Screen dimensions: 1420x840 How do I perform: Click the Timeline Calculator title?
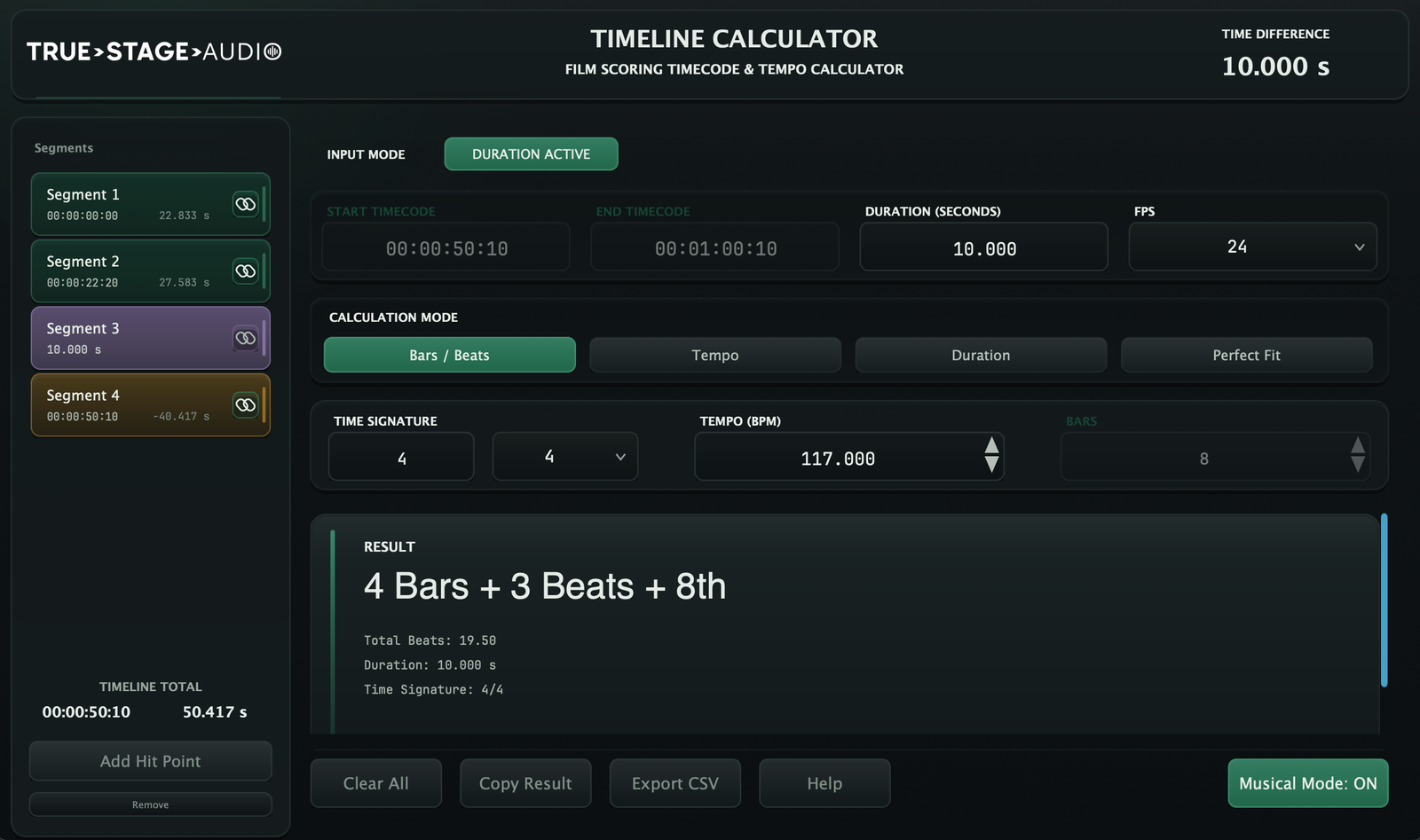click(734, 39)
